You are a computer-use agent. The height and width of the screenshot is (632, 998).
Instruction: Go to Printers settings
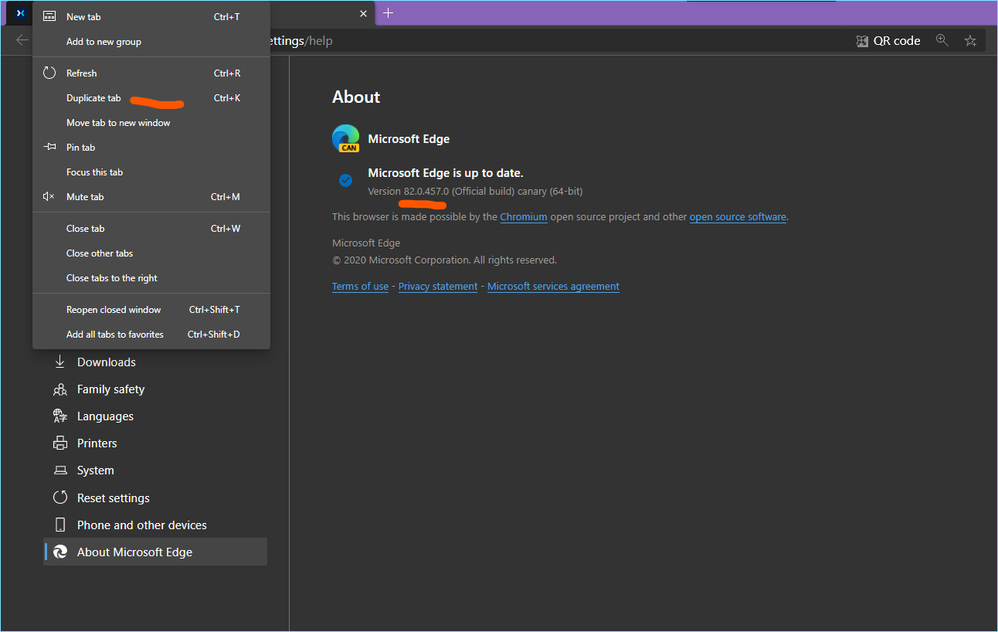155,443
